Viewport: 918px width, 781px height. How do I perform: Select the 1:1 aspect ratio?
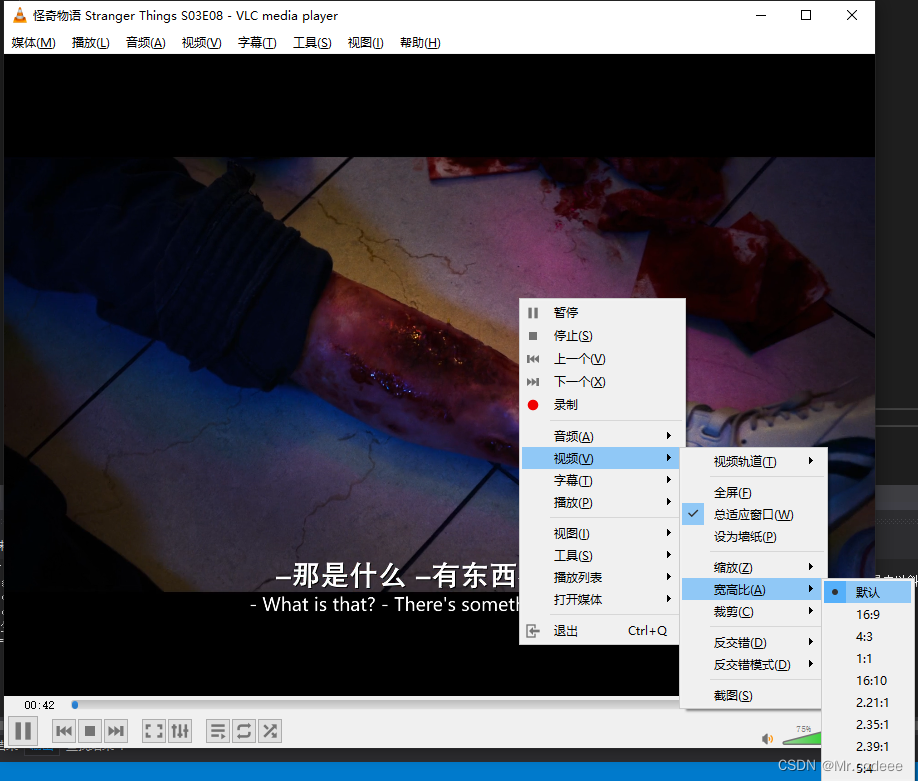tap(868, 659)
